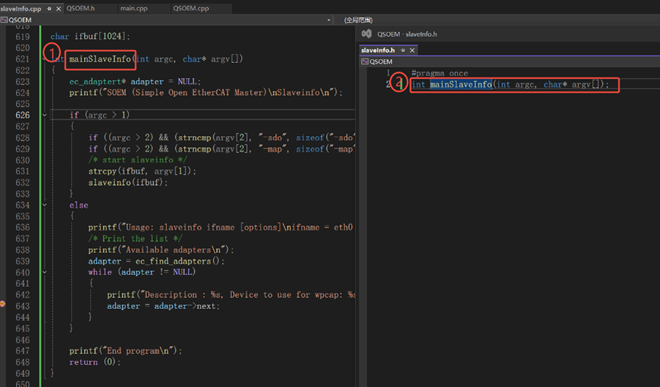Click the 'char ifbuf[1024];' declaration
Image resolution: width=660 pixels, height=387 pixels.
(90, 36)
